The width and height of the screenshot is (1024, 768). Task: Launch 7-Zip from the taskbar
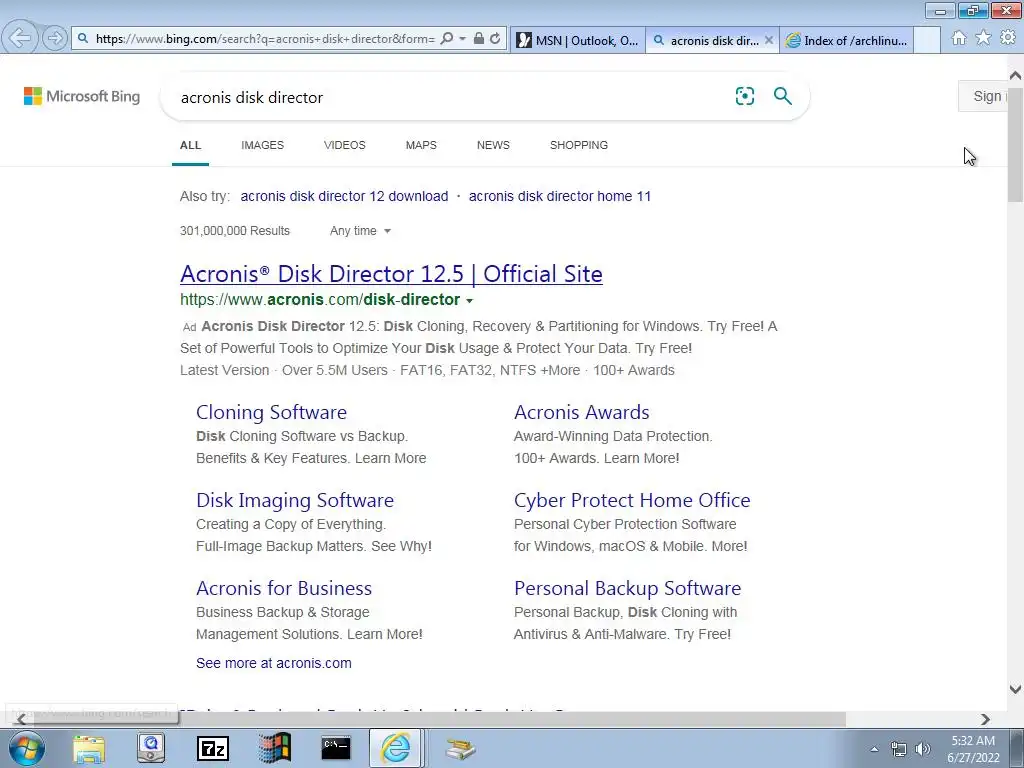pos(213,748)
